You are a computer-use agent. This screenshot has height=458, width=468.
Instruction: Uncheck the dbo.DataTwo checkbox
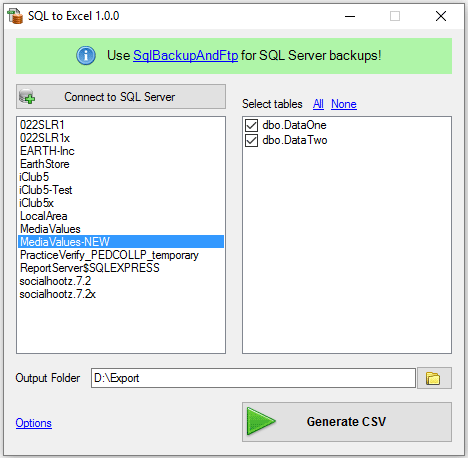pyautogui.click(x=251, y=141)
